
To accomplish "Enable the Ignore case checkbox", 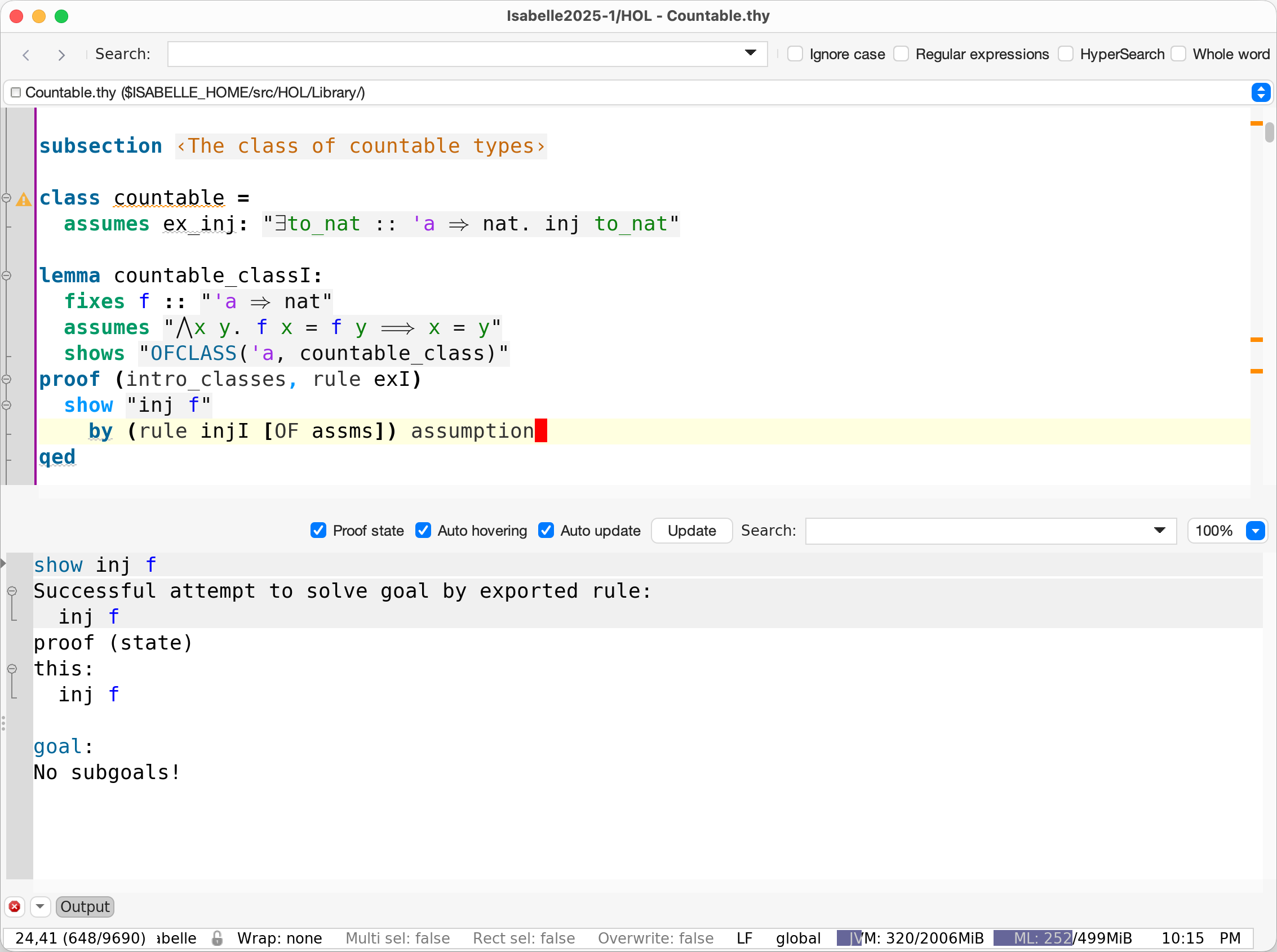I will tap(795, 54).
